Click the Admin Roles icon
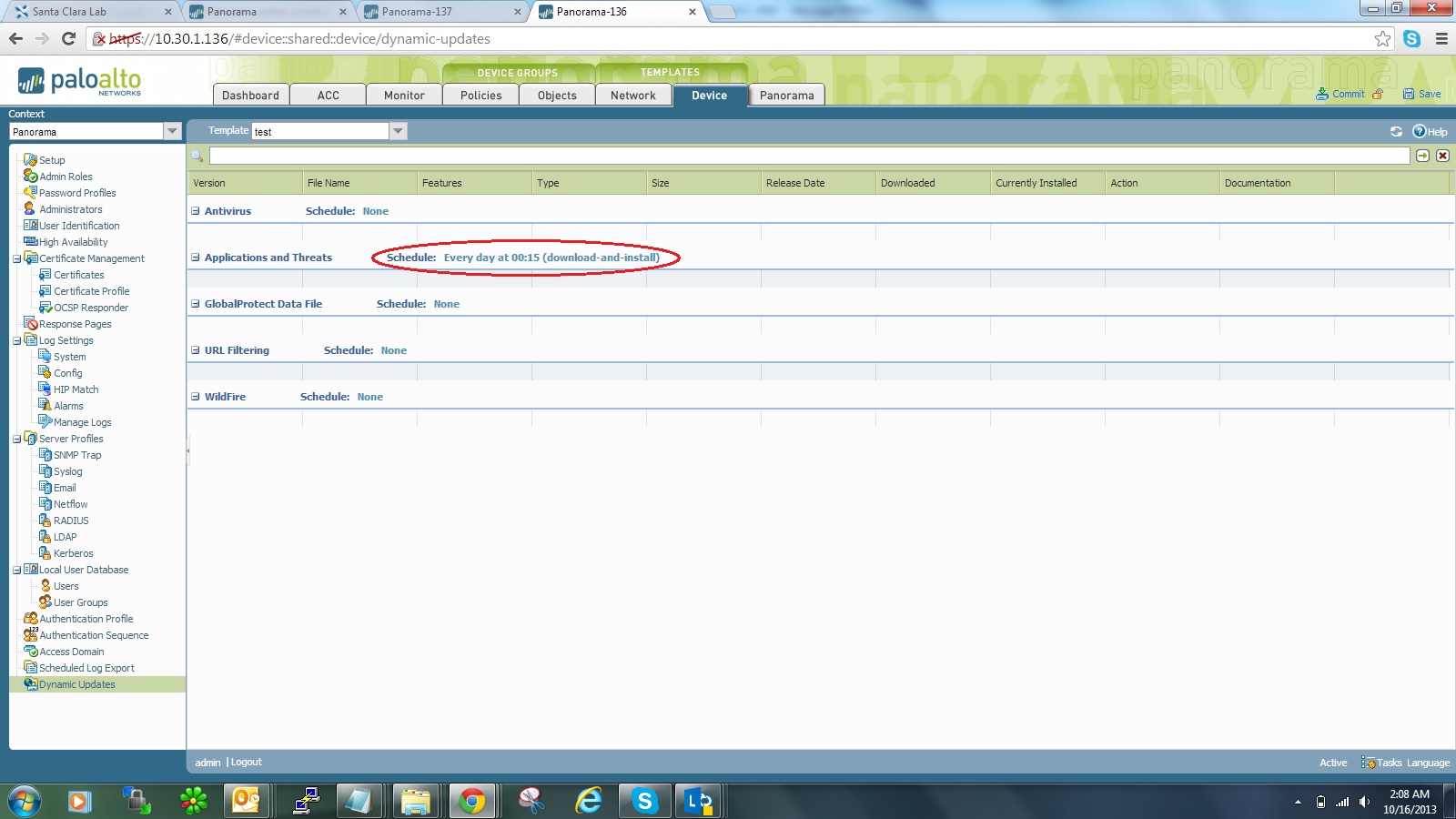Viewport: 1456px width, 819px height. (30, 177)
